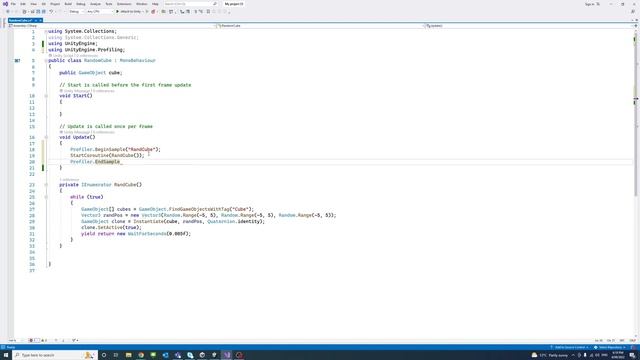The height and width of the screenshot is (360, 640).
Task: Click the Visual Studio logo icon
Action: click(5, 4)
